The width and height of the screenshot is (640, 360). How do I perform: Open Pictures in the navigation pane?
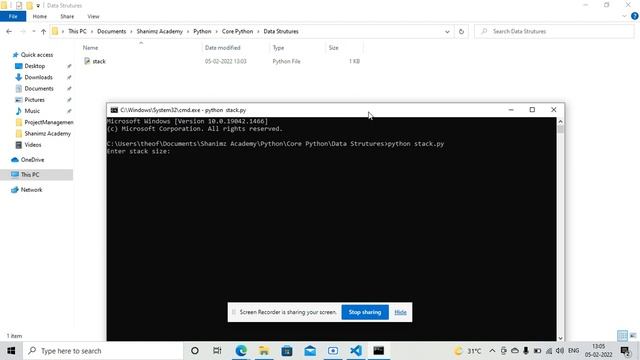point(34,100)
